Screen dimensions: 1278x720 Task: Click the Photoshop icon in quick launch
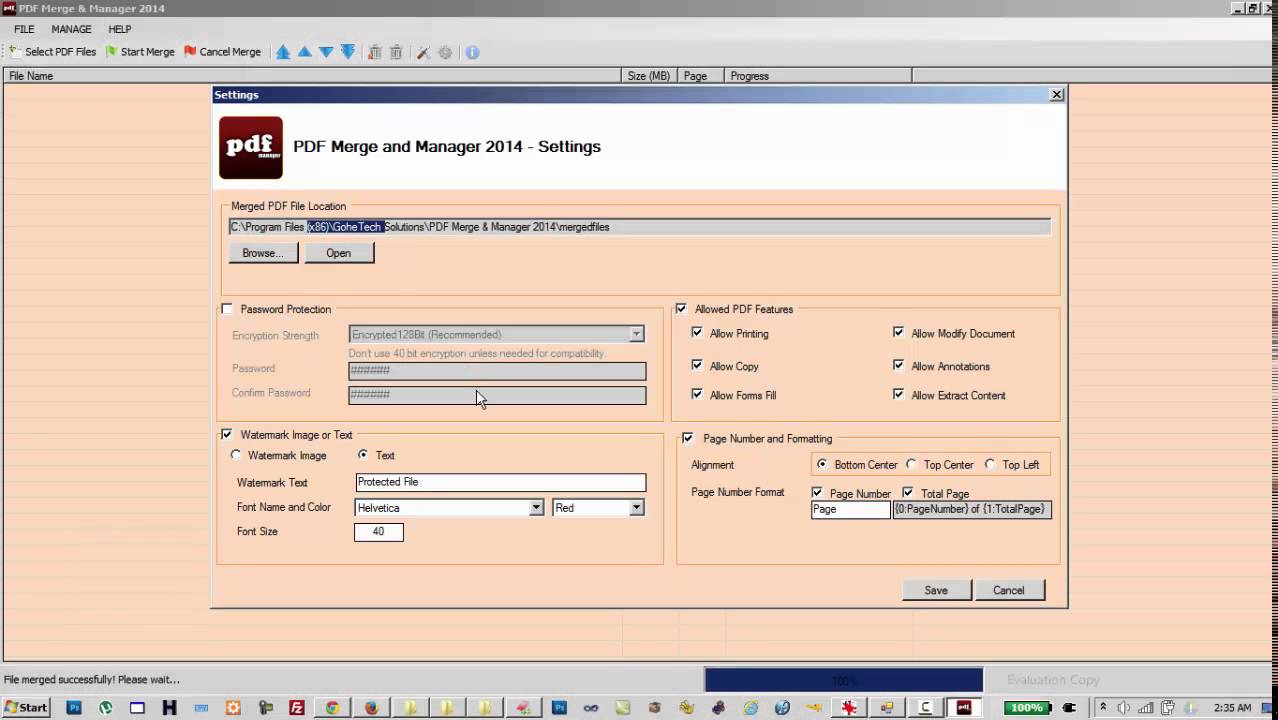click(74, 708)
